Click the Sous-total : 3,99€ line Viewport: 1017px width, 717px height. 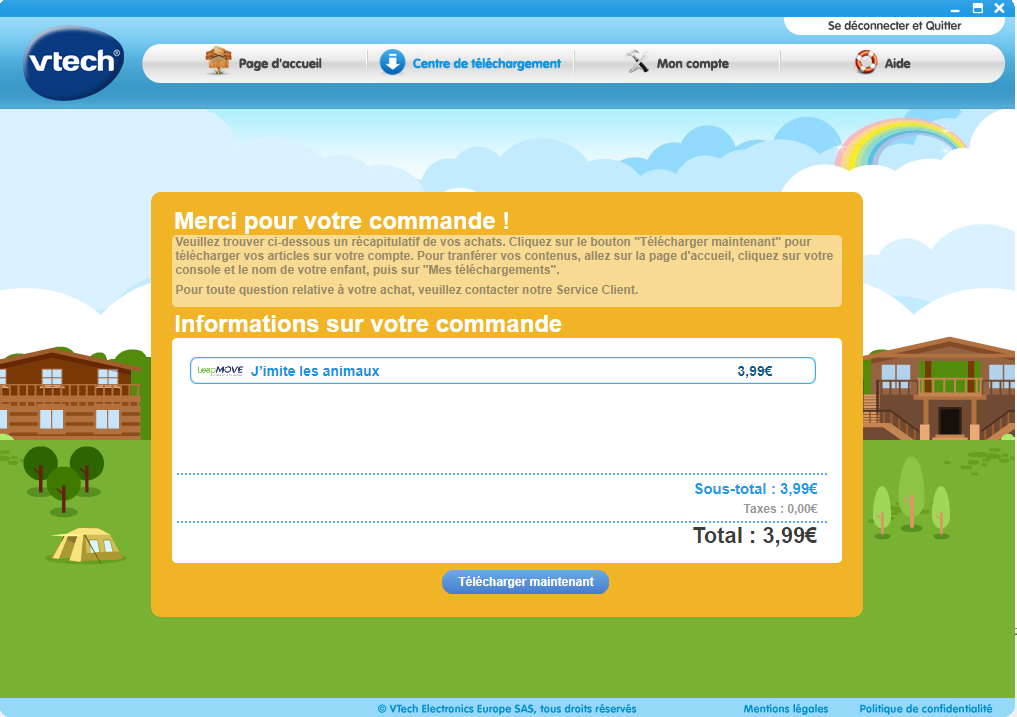point(756,489)
